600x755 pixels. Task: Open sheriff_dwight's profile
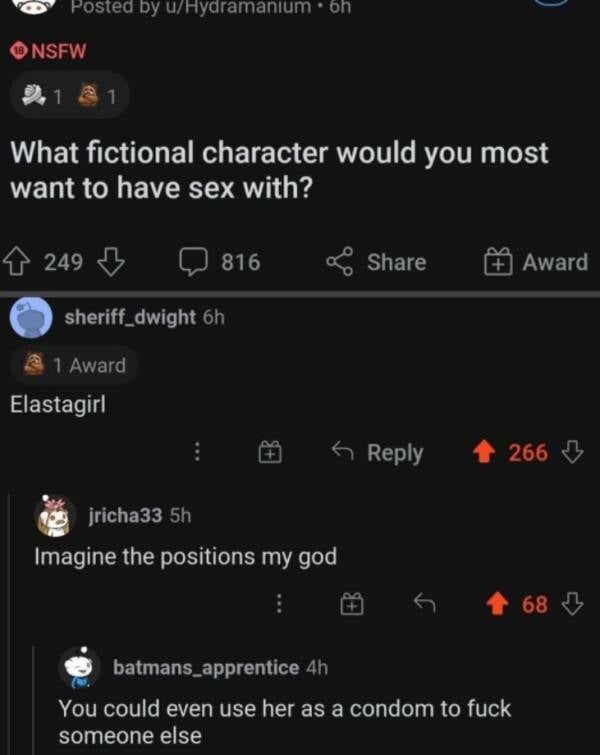130,318
